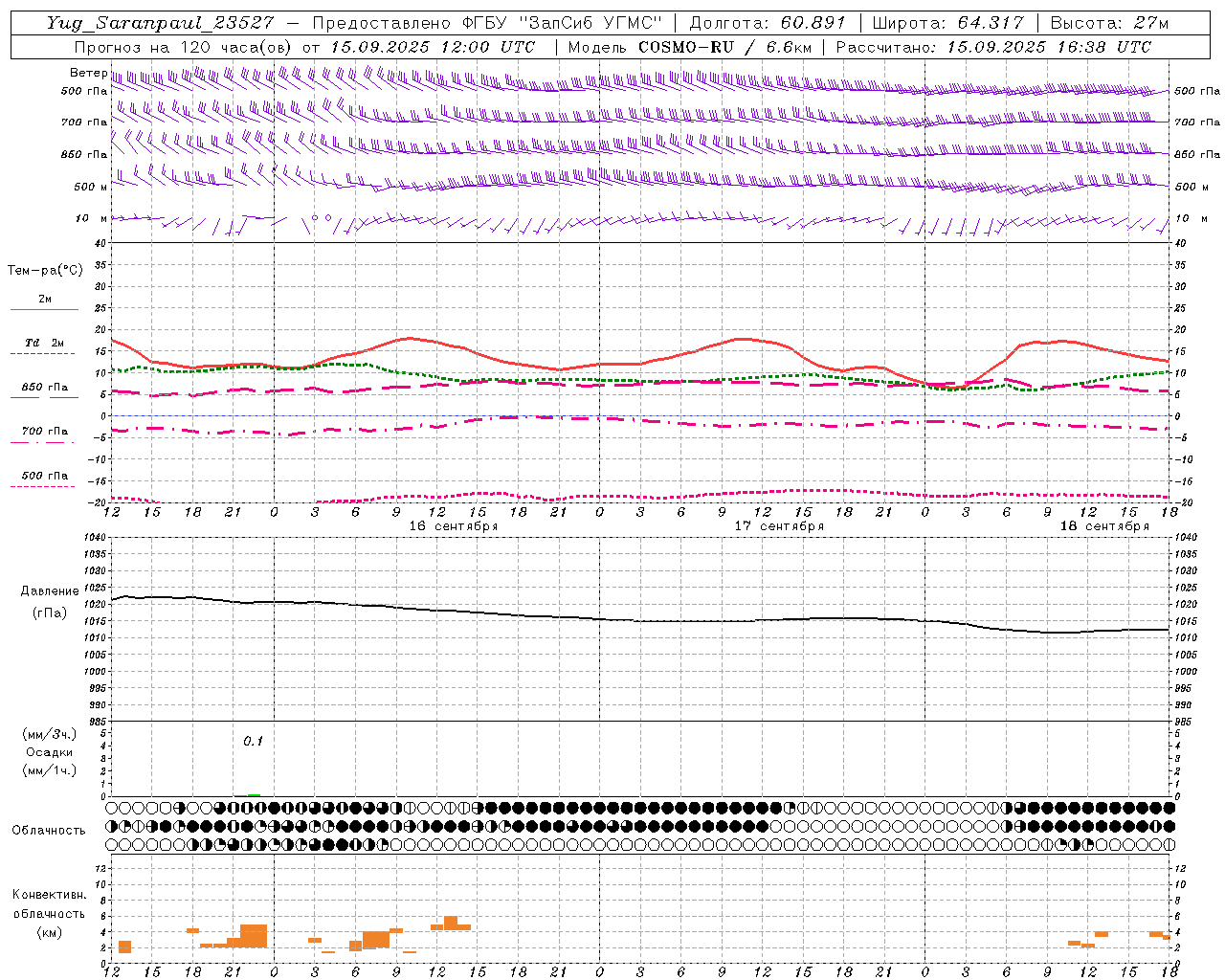The height and width of the screenshot is (980, 1225).
Task: Click the 18 сентября date label
Action: coord(1104,526)
